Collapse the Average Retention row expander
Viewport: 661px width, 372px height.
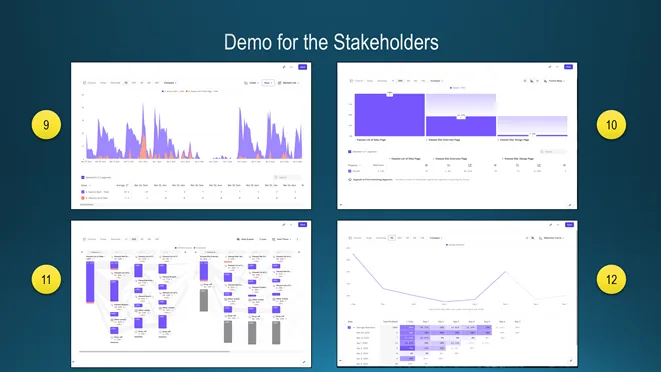pos(354,327)
